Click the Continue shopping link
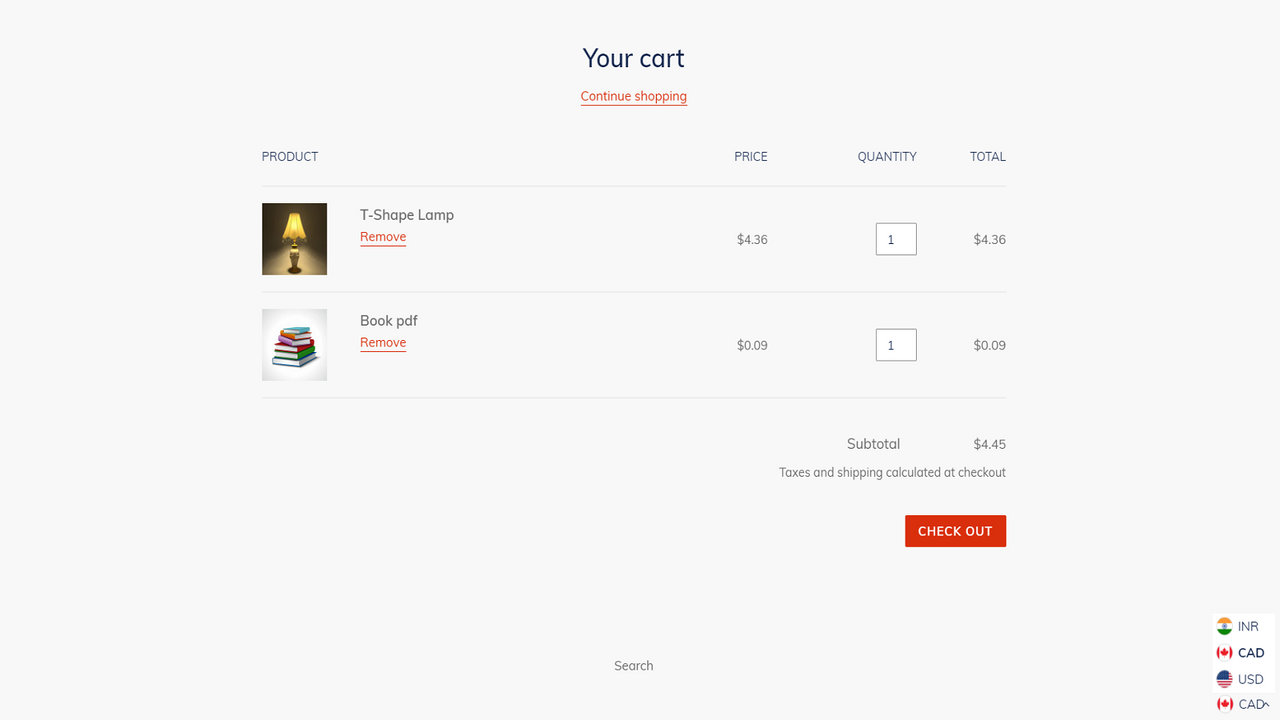This screenshot has height=720, width=1280. tap(633, 95)
